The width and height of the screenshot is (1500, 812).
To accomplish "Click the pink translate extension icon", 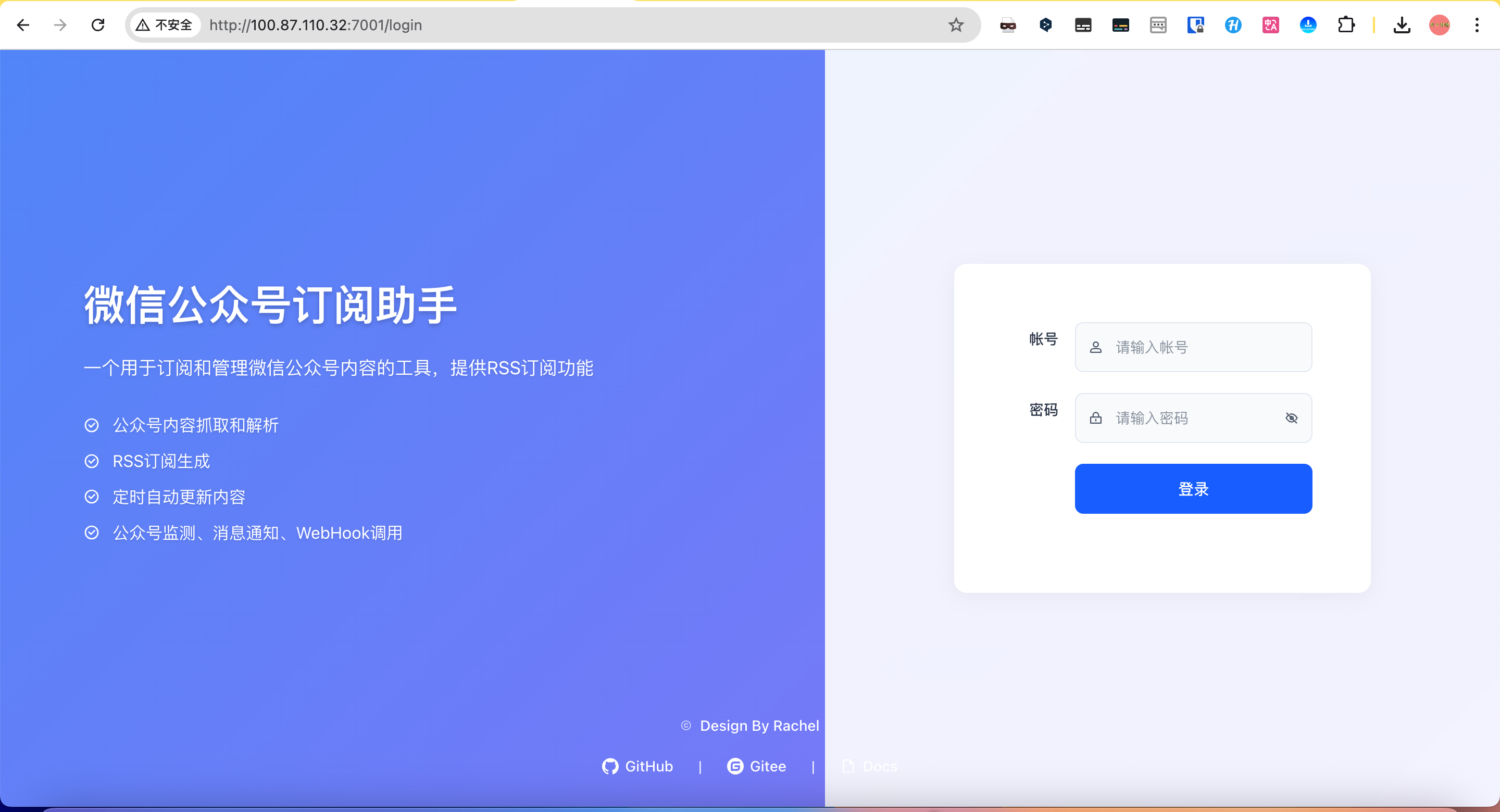I will (x=1271, y=25).
